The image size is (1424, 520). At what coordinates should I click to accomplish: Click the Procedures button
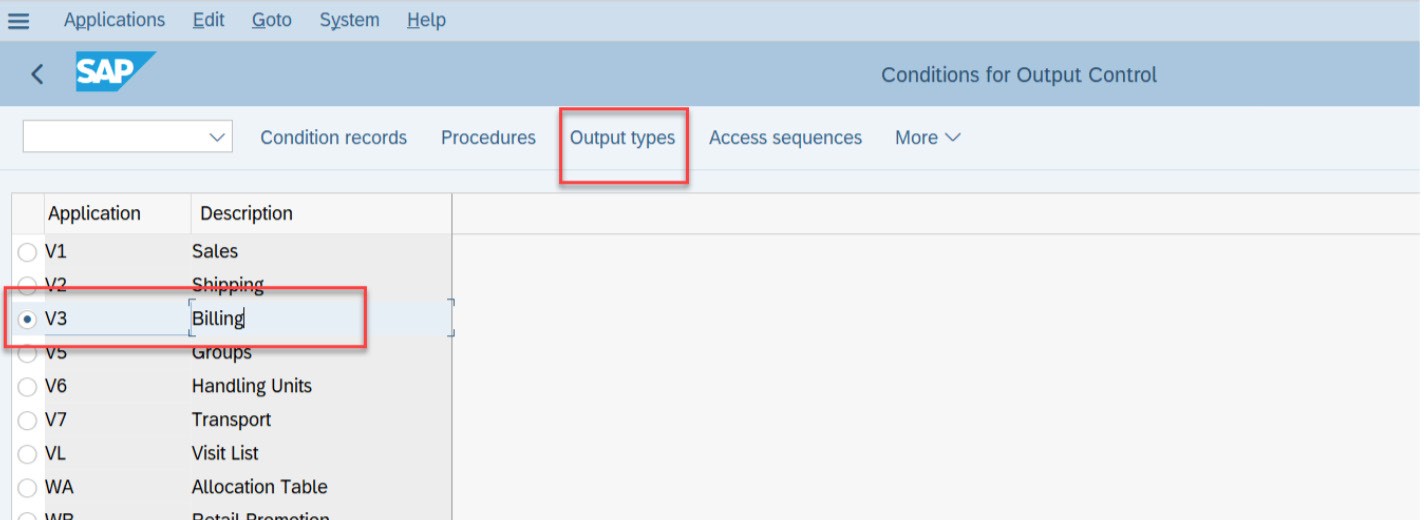[x=488, y=138]
